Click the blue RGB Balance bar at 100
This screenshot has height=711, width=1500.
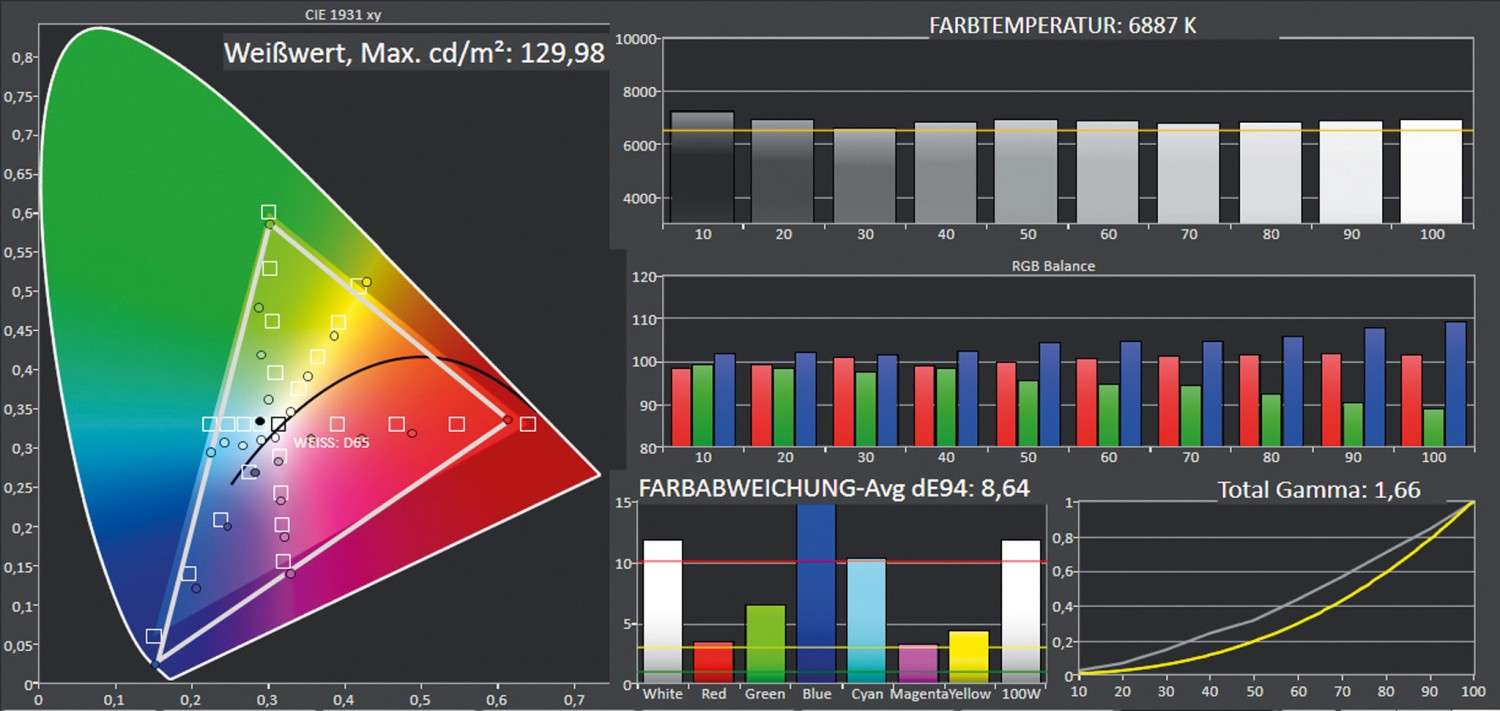click(x=1455, y=384)
